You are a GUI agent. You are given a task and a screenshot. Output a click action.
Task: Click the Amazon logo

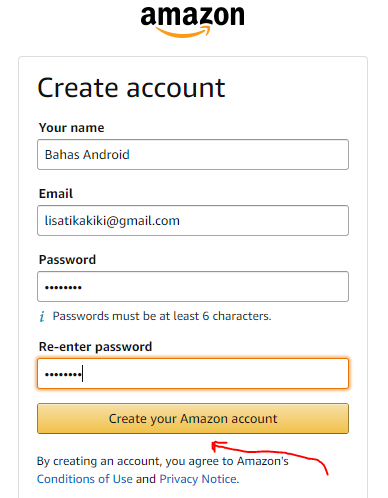coord(192,22)
